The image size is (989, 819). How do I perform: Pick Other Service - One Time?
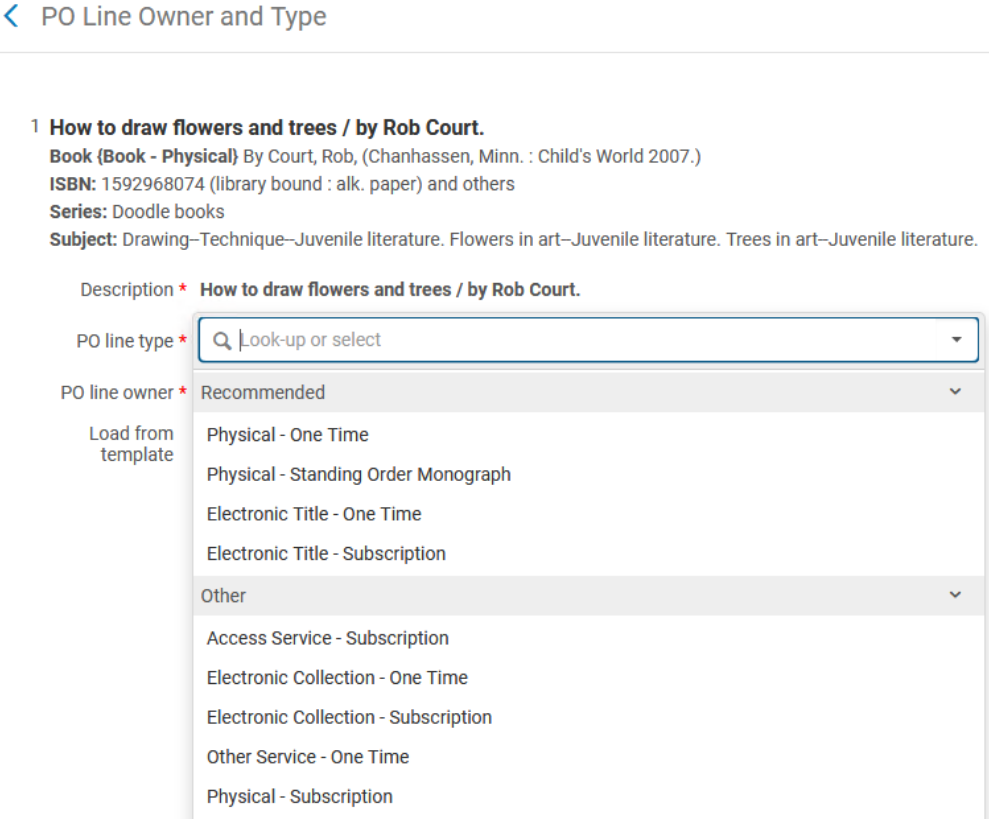[x=307, y=757]
